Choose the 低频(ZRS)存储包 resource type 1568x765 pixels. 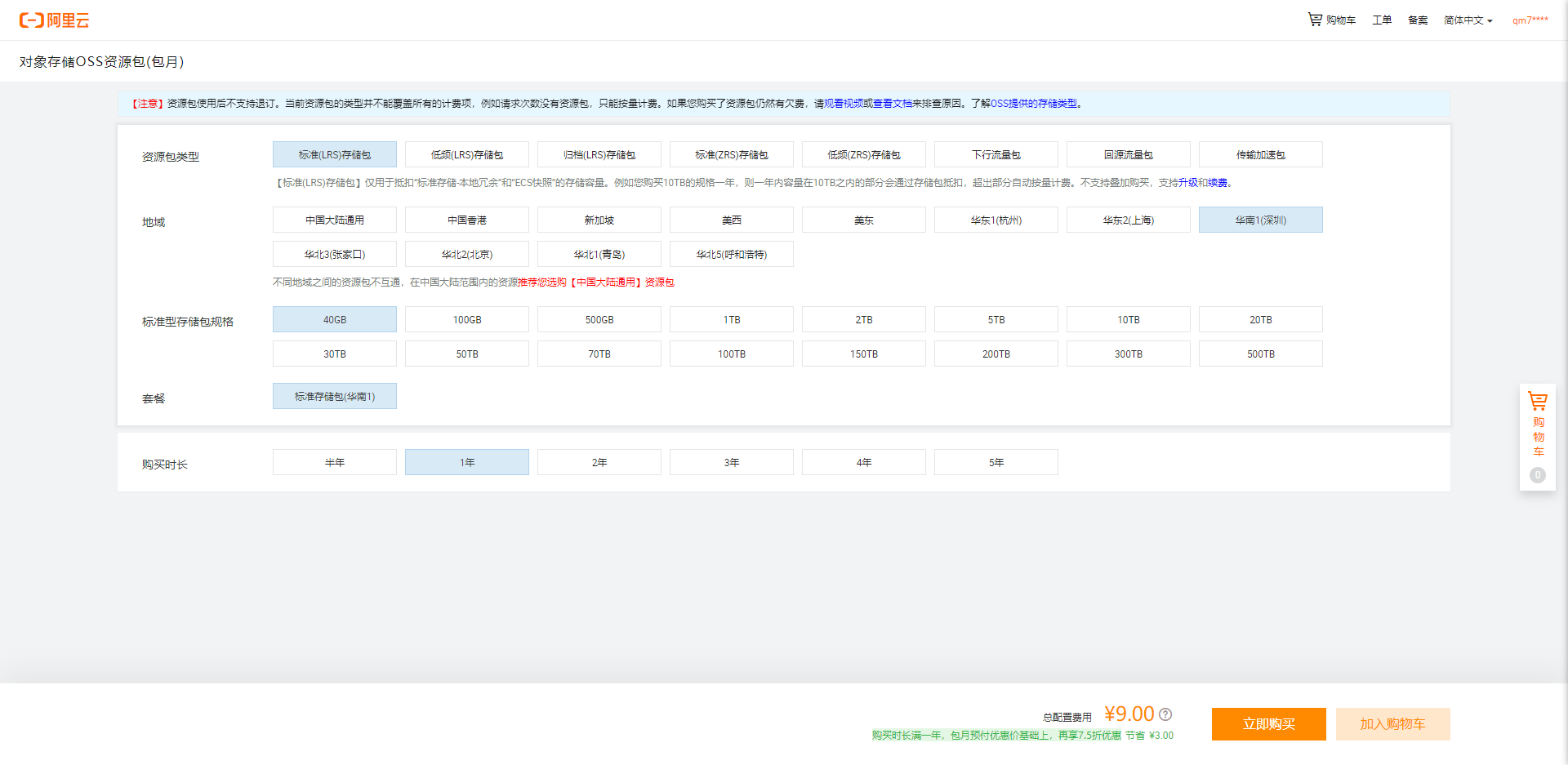(864, 154)
